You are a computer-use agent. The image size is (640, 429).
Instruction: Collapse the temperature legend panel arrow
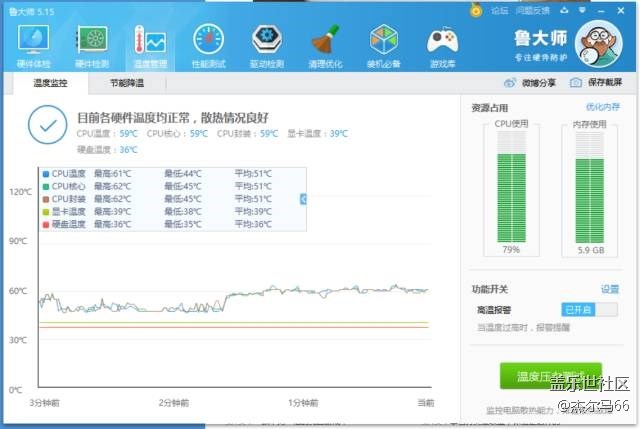(x=304, y=200)
